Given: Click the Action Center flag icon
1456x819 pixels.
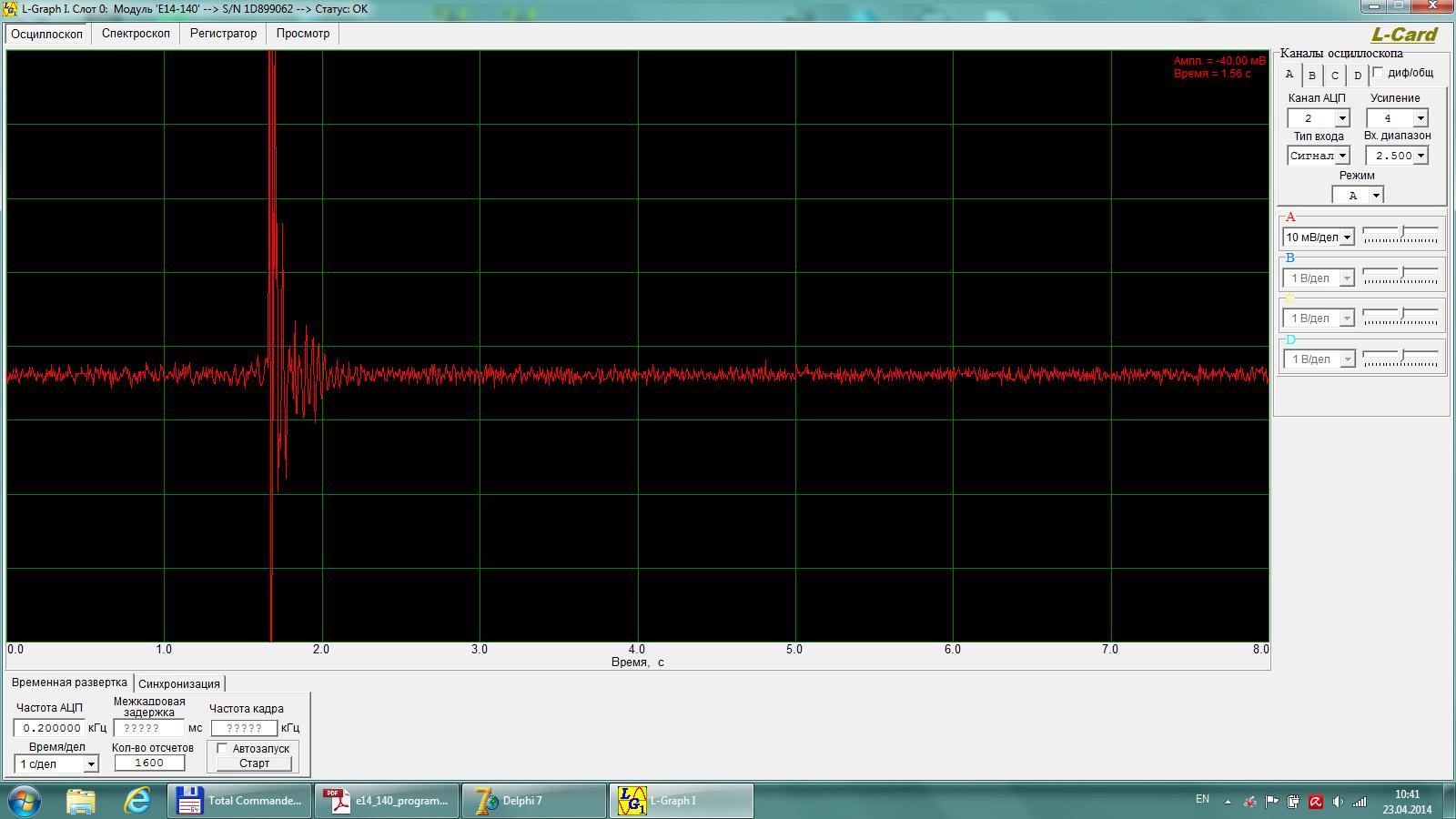Looking at the screenshot, I should 1272,802.
